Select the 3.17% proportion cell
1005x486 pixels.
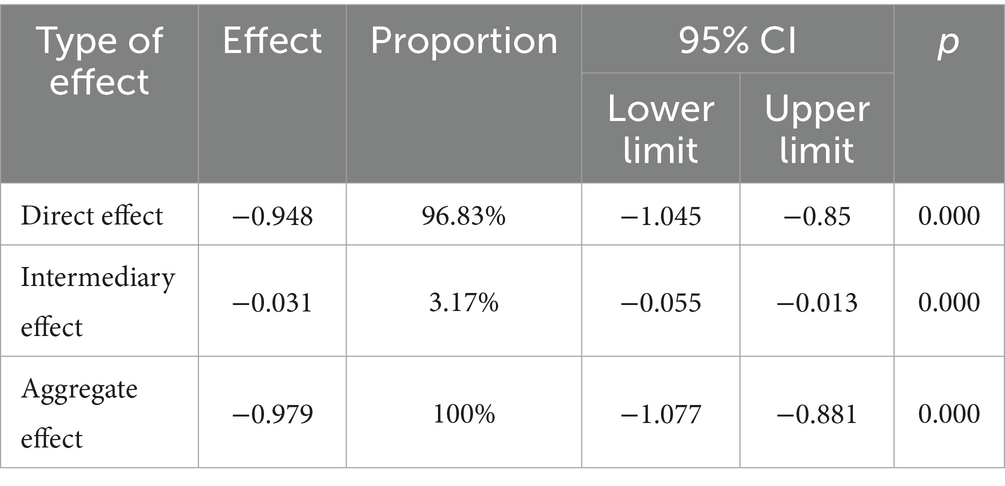tap(464, 303)
